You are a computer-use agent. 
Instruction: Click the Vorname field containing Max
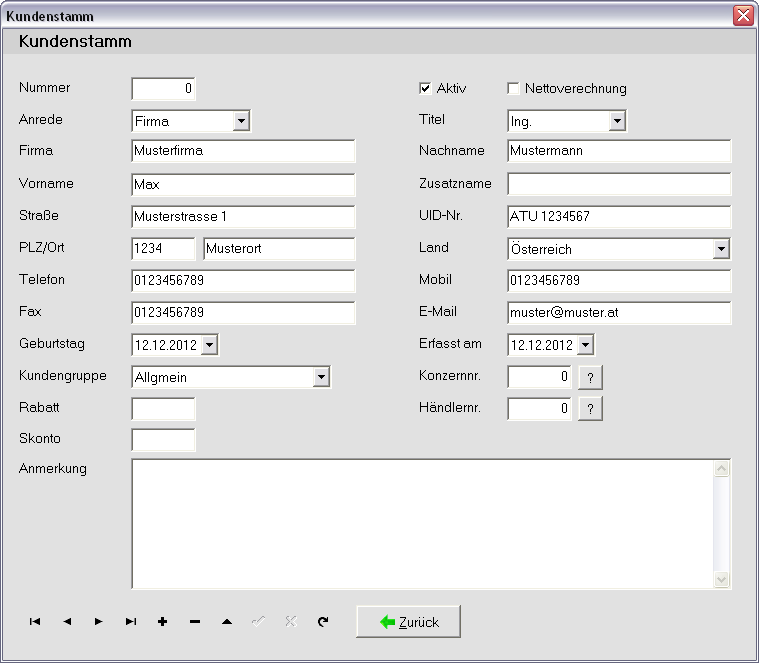pyautogui.click(x=243, y=184)
